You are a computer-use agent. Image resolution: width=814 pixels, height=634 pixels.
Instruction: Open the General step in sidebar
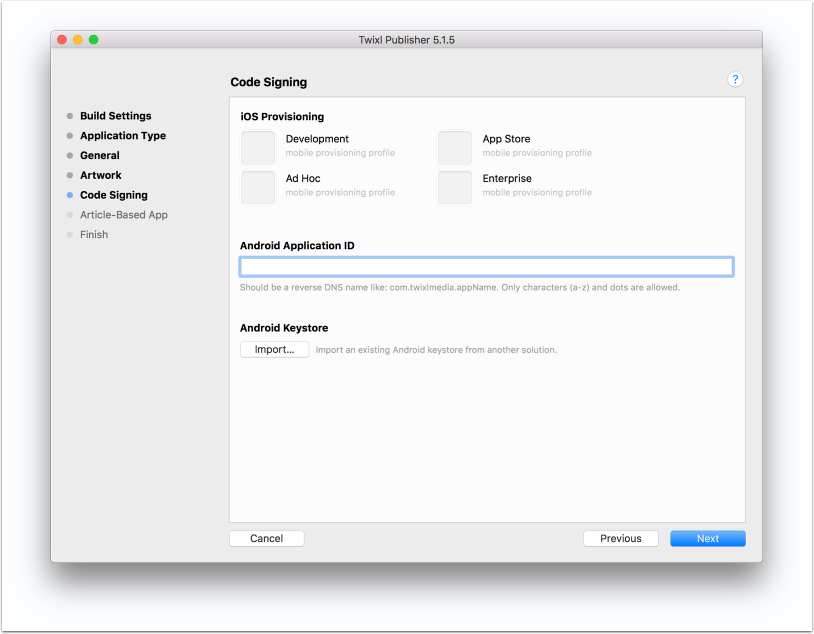(x=99, y=155)
